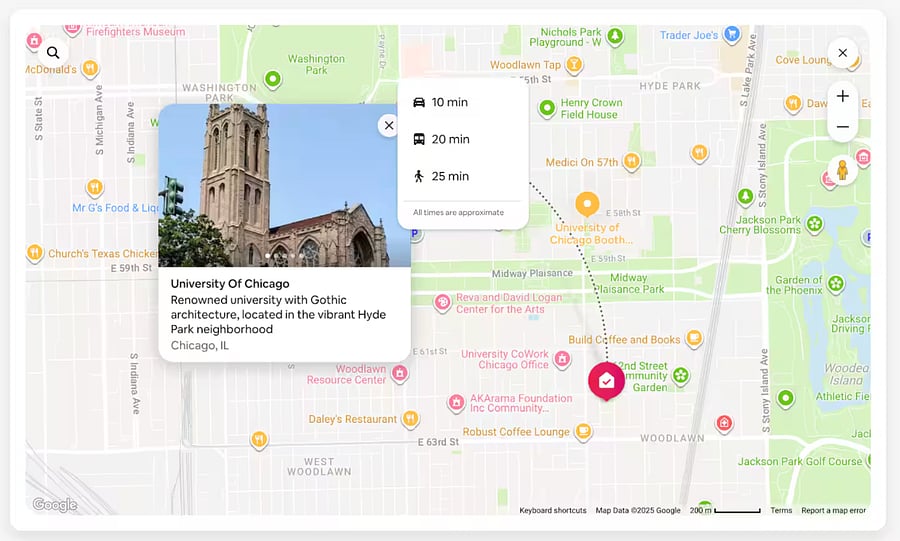
Task: Click the Mr G's Food & Liquor label
Action: point(115,208)
